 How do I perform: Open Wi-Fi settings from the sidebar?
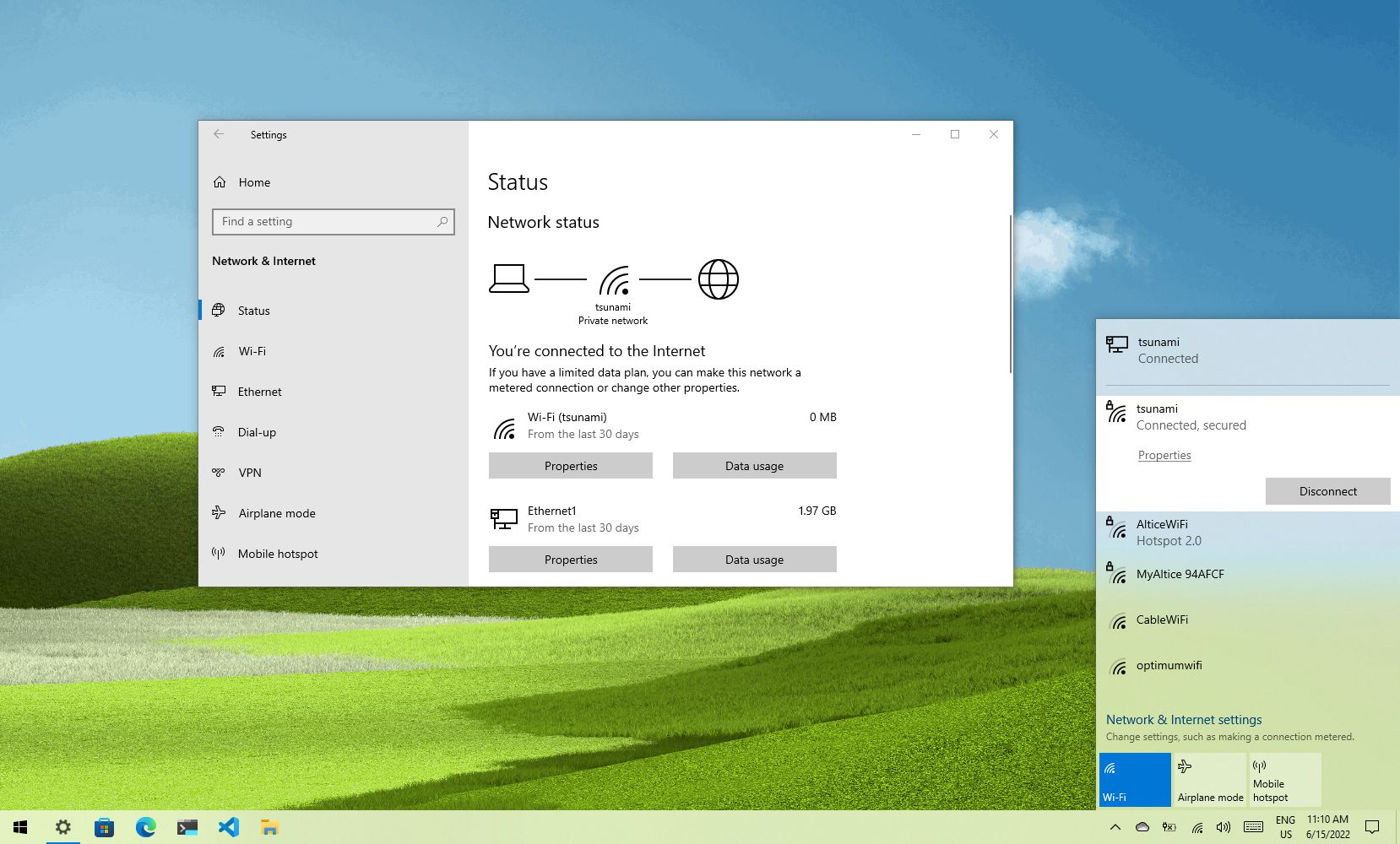(251, 351)
